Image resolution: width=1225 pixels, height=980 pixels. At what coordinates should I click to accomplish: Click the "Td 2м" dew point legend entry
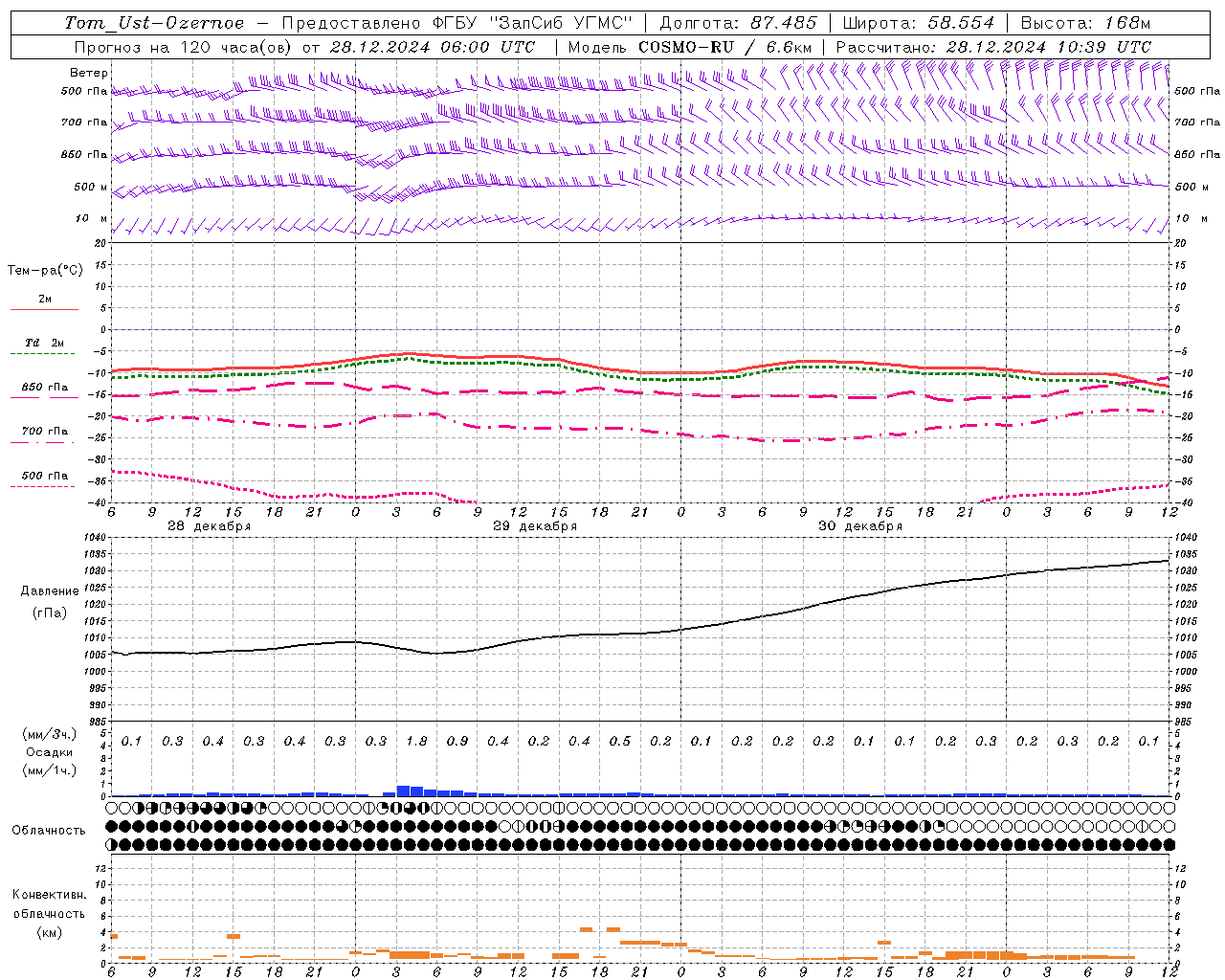tap(44, 343)
